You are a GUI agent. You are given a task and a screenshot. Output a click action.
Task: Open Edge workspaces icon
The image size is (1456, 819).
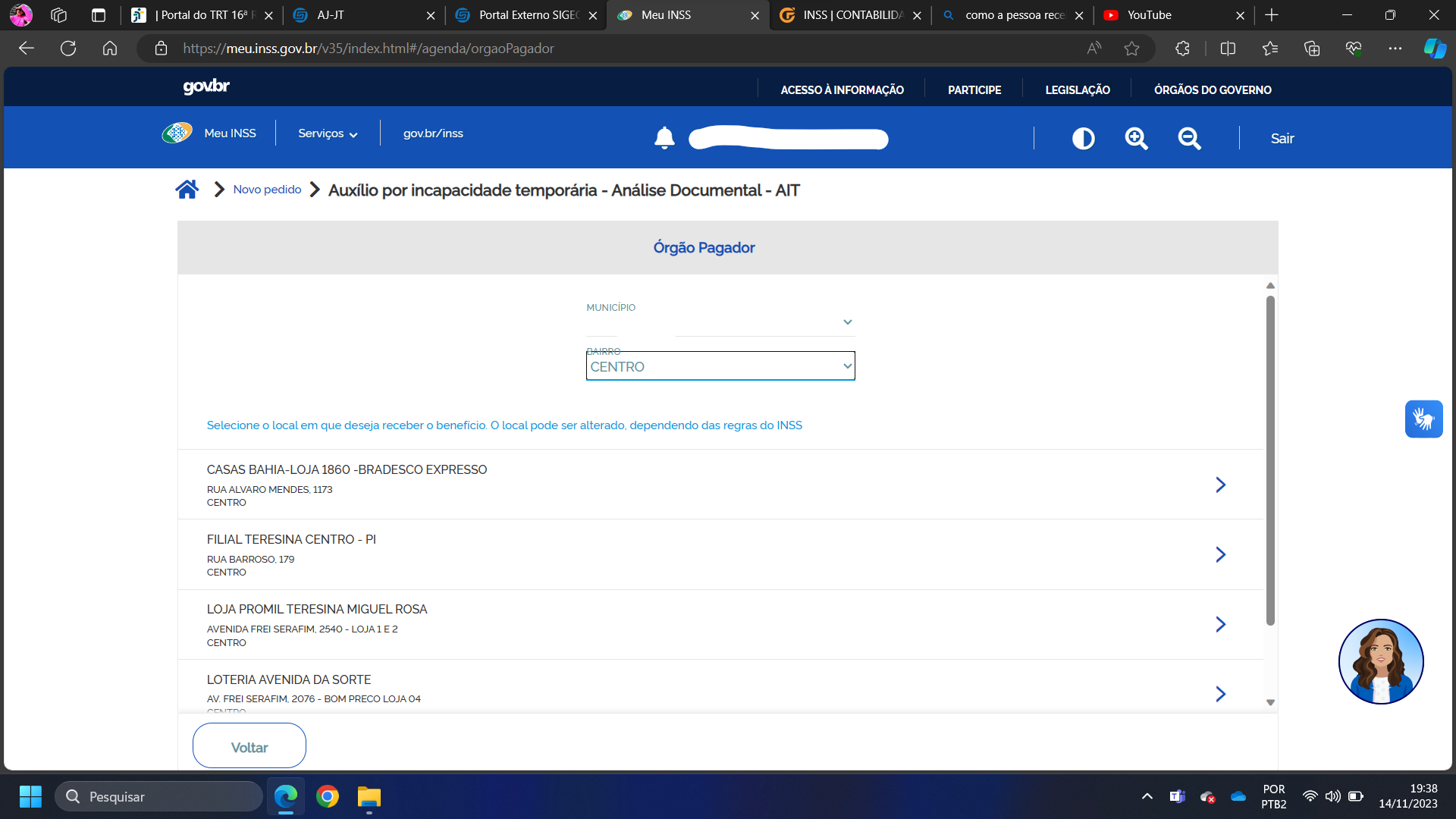(x=59, y=15)
